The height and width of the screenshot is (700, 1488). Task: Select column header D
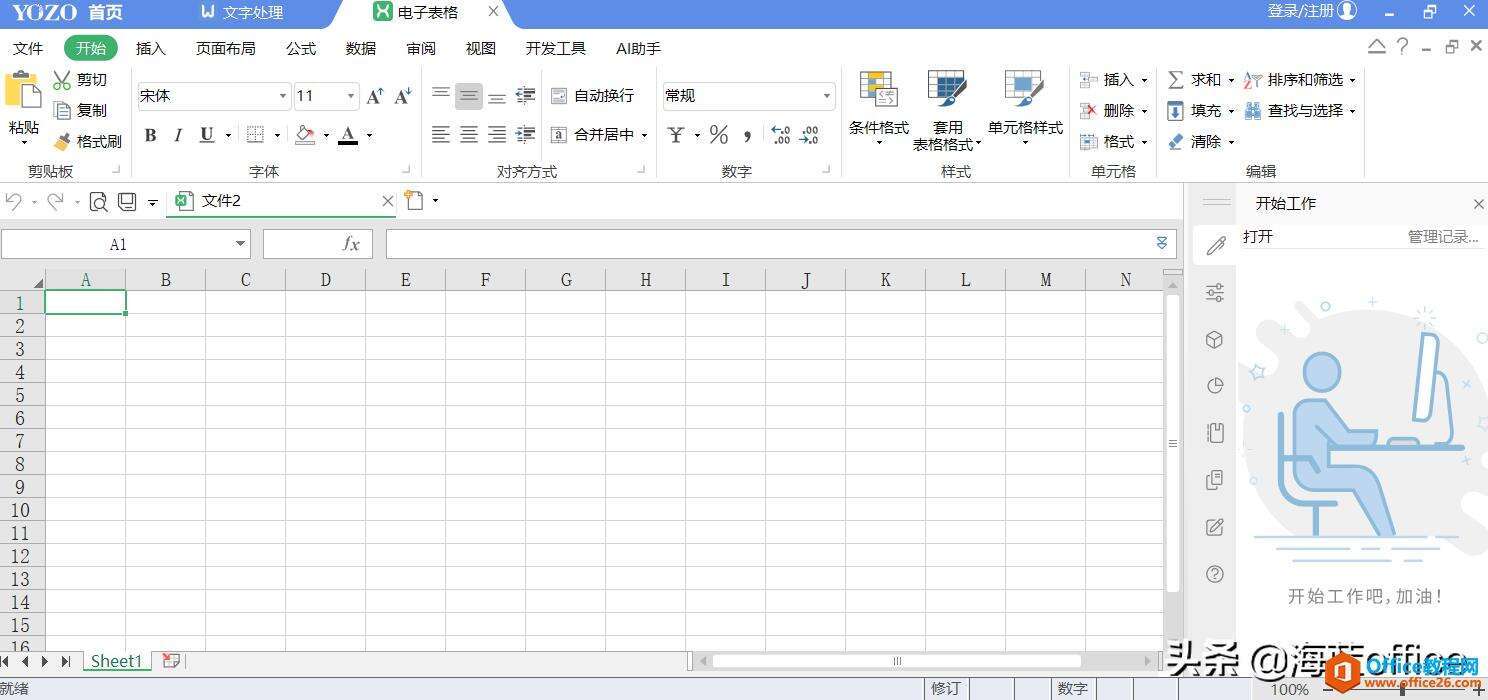click(325, 280)
